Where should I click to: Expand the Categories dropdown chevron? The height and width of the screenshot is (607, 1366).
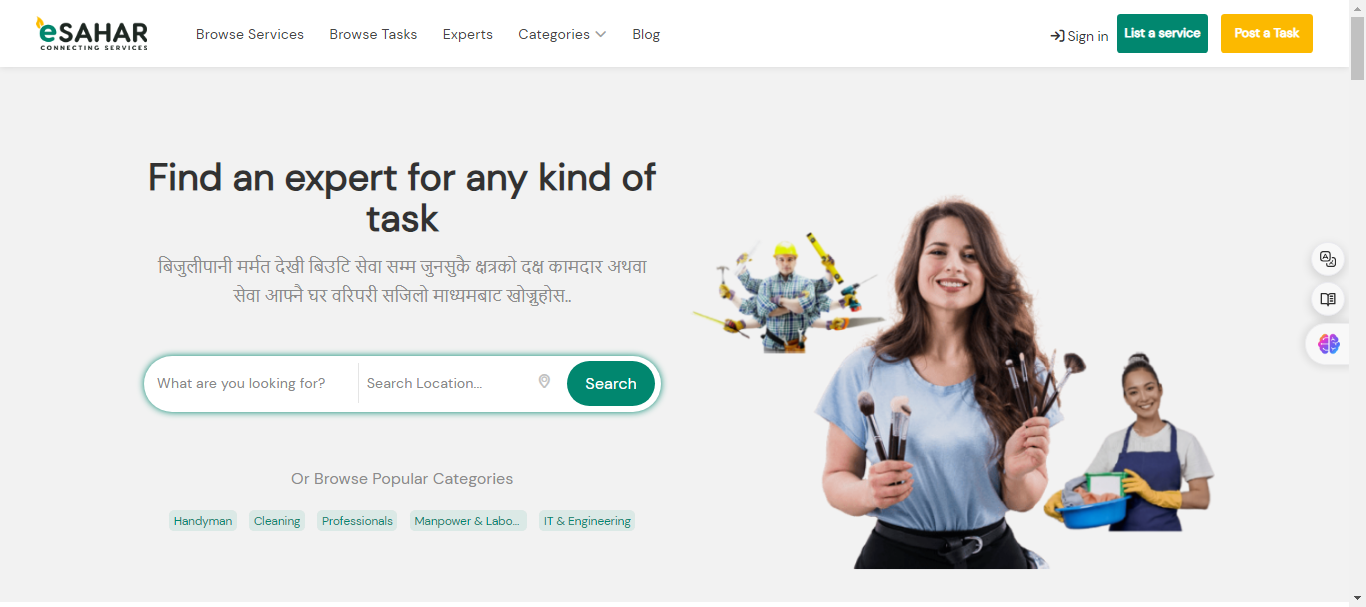pyautogui.click(x=600, y=34)
